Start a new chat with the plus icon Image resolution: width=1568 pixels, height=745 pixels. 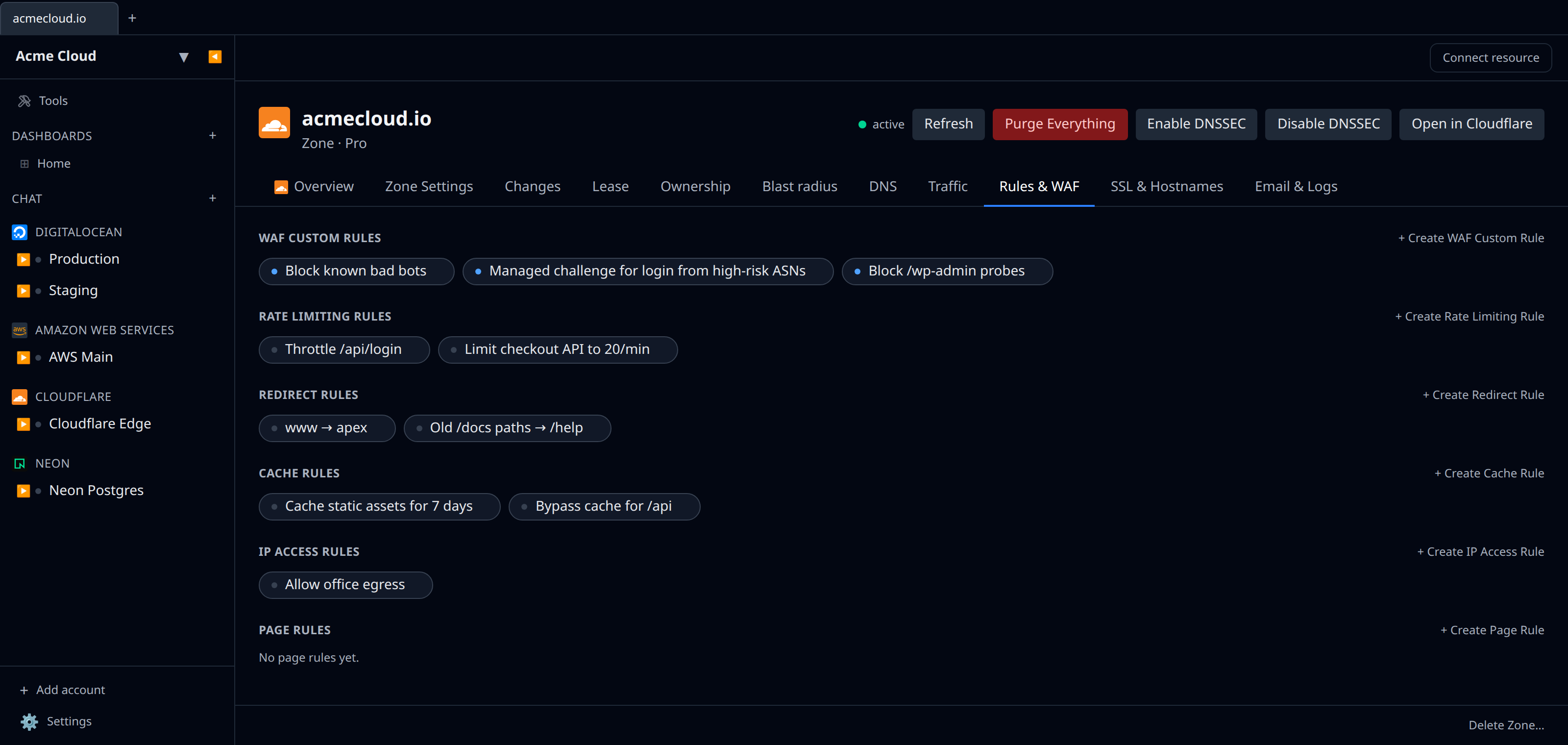pyautogui.click(x=213, y=198)
